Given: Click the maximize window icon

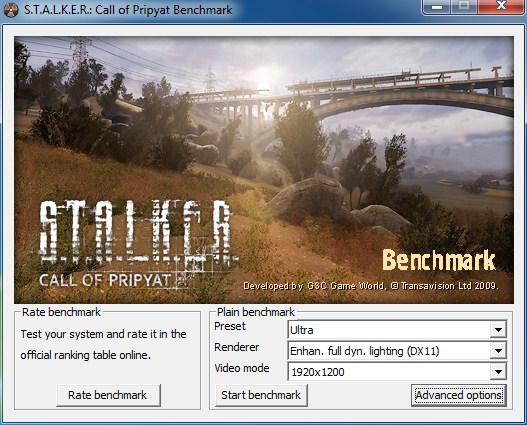Looking at the screenshot, I should pyautogui.click(x=464, y=6).
